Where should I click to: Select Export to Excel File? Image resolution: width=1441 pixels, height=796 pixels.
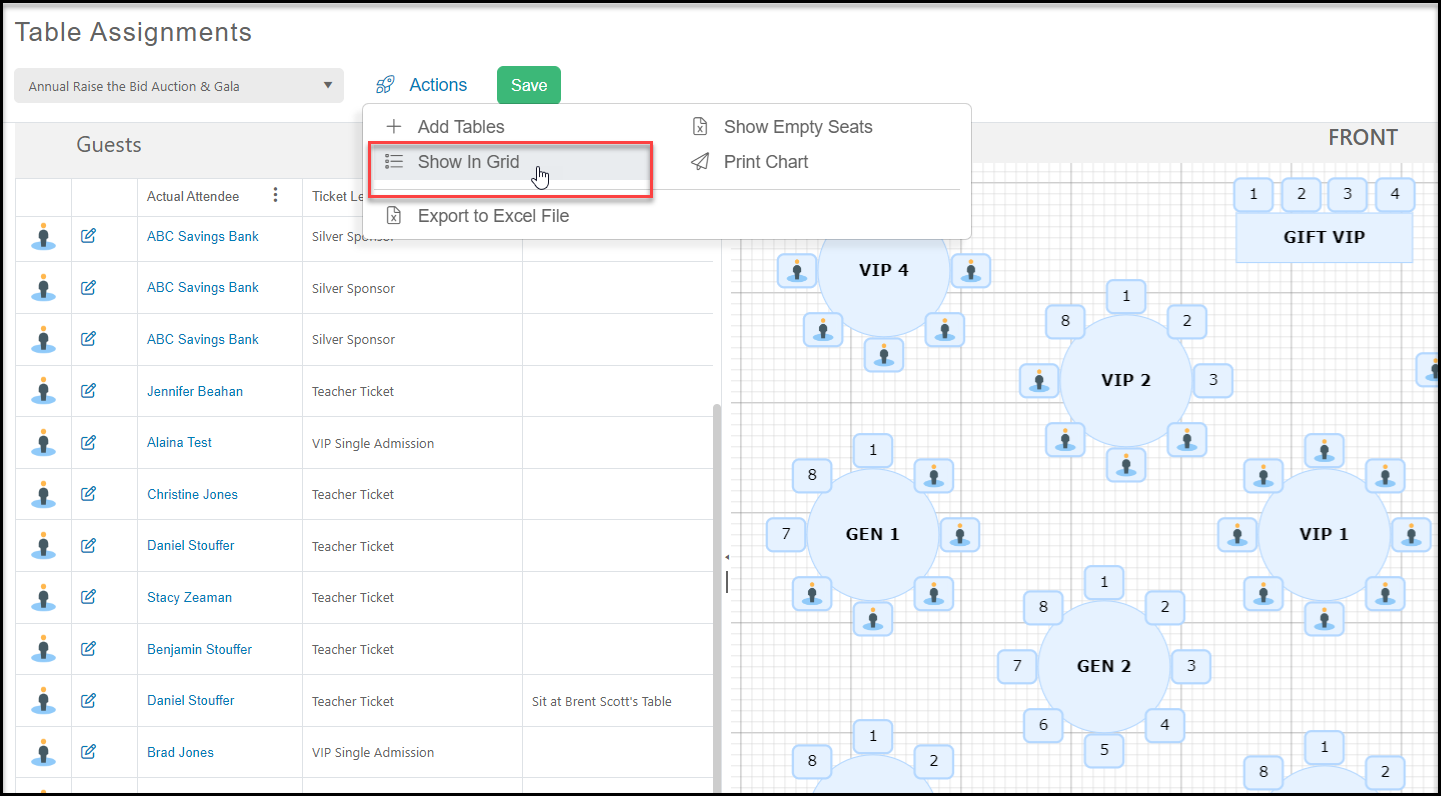[x=493, y=216]
